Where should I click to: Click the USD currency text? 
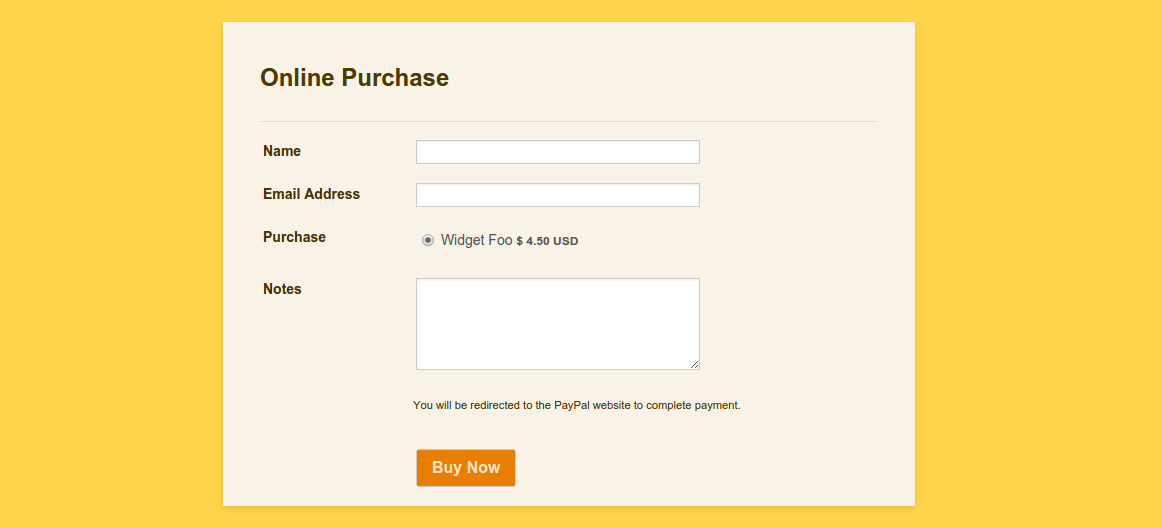click(x=565, y=241)
